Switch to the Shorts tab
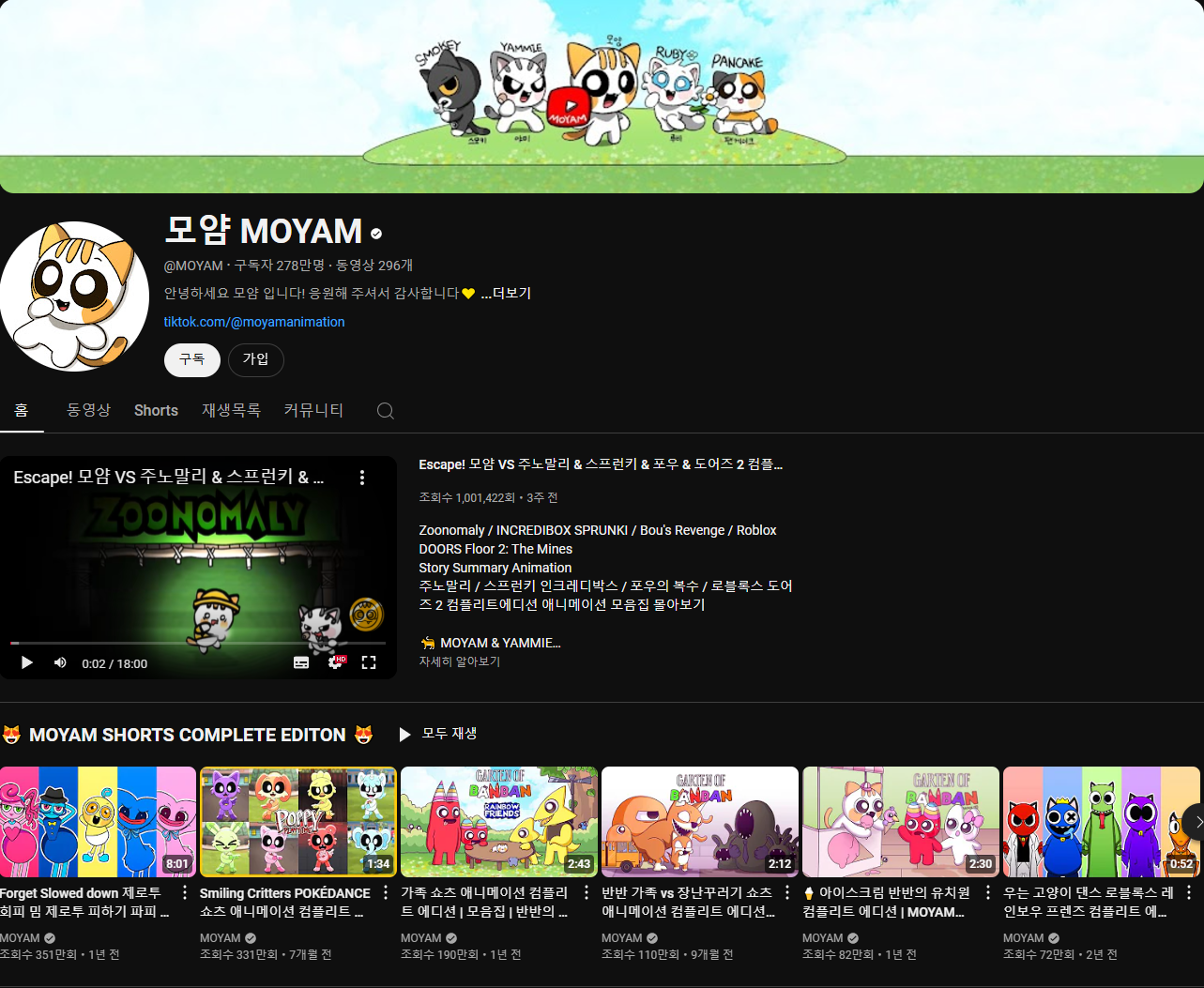 pyautogui.click(x=156, y=410)
